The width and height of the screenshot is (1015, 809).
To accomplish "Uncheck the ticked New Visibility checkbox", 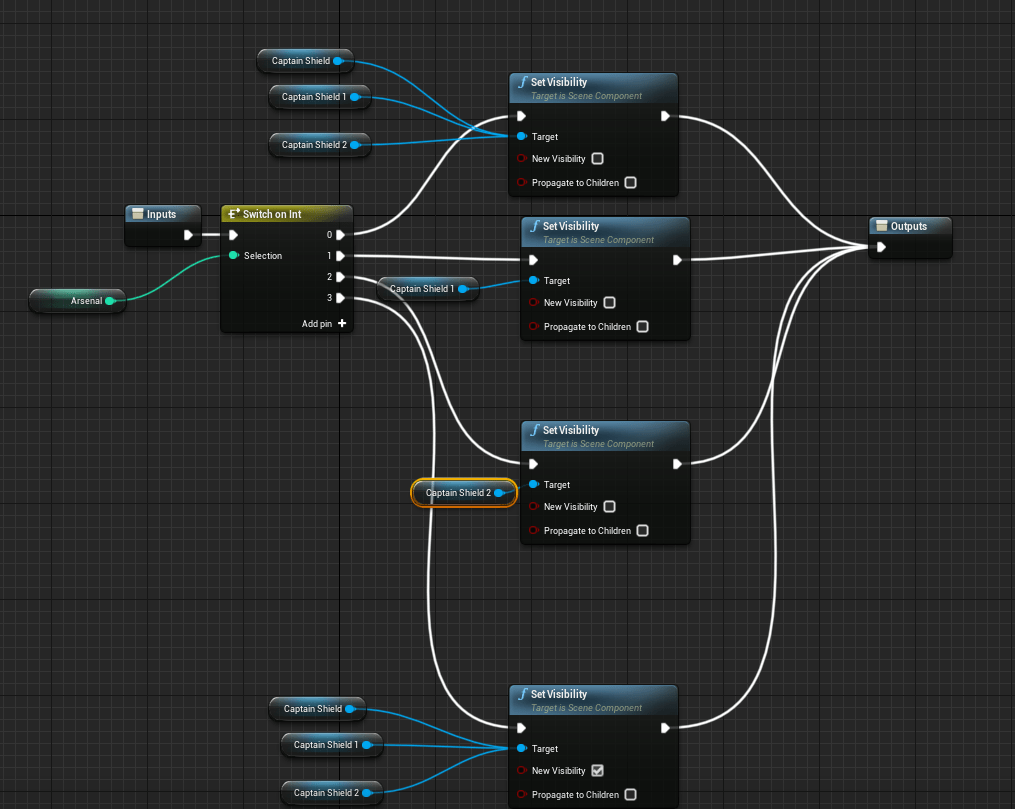I will point(597,771).
